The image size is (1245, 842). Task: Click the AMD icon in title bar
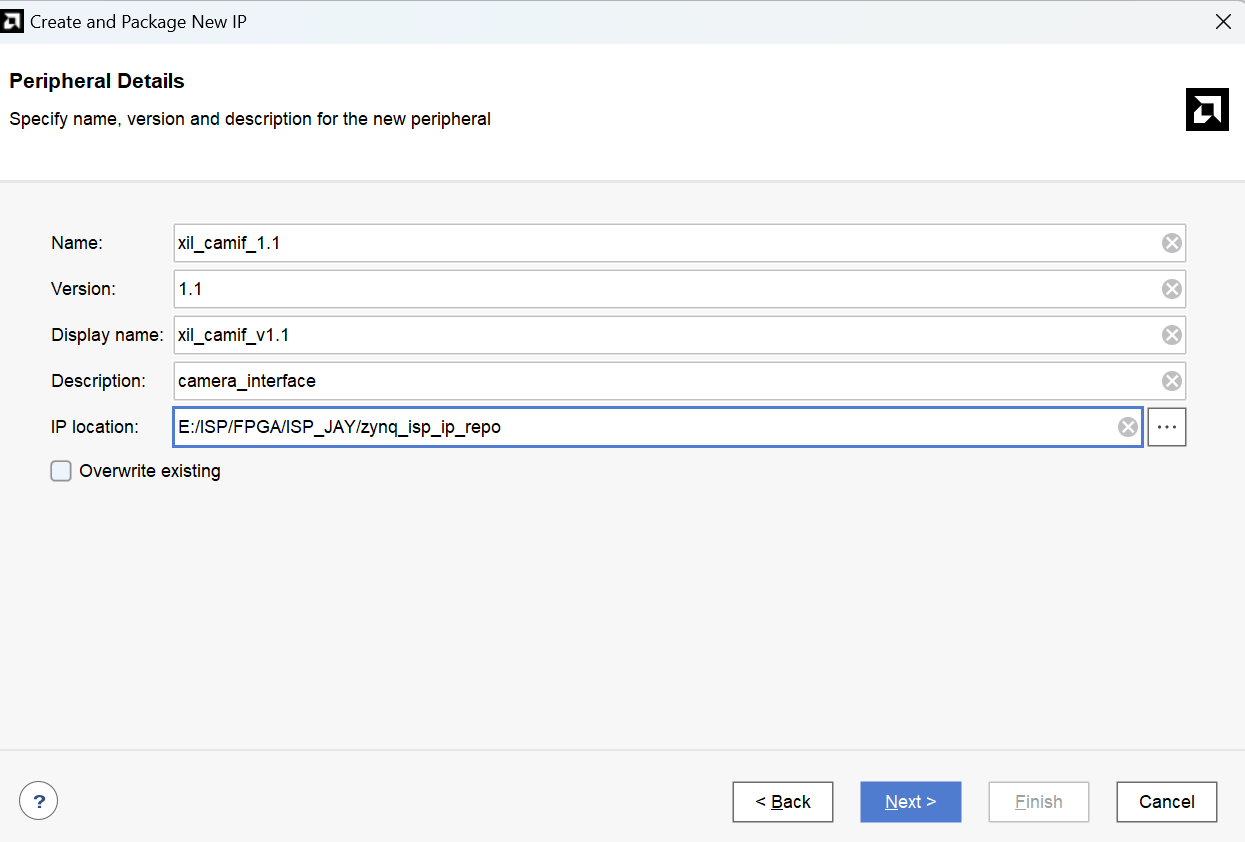[x=13, y=21]
